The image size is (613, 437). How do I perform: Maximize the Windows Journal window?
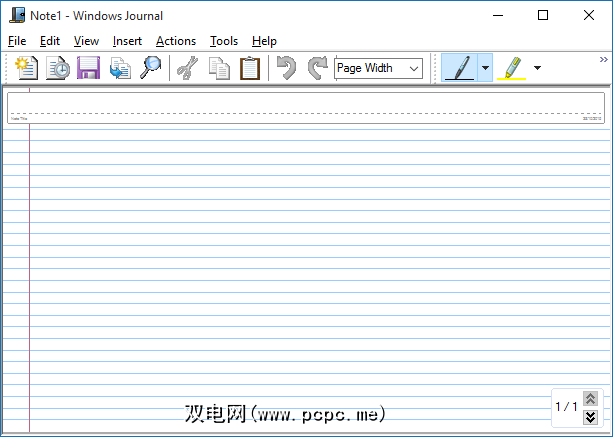click(x=543, y=15)
